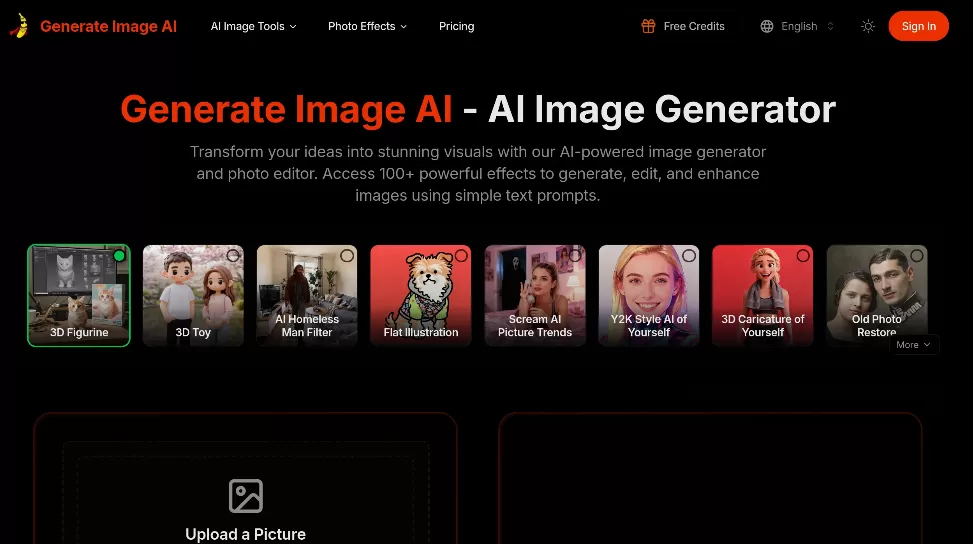This screenshot has height=544, width=973.
Task: Choose the AI Homeless Man Filter thumbnail
Action: (x=307, y=295)
